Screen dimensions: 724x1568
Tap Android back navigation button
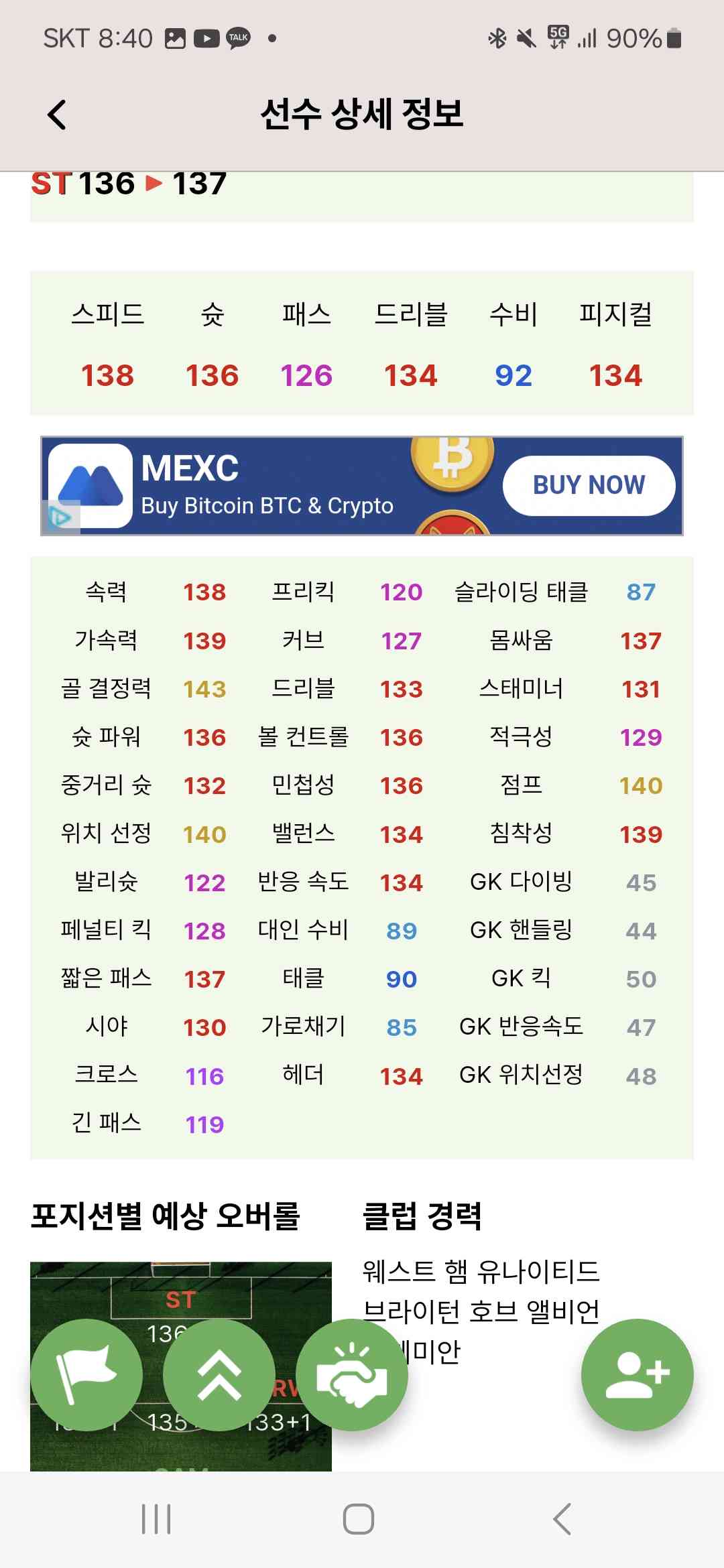[562, 1519]
